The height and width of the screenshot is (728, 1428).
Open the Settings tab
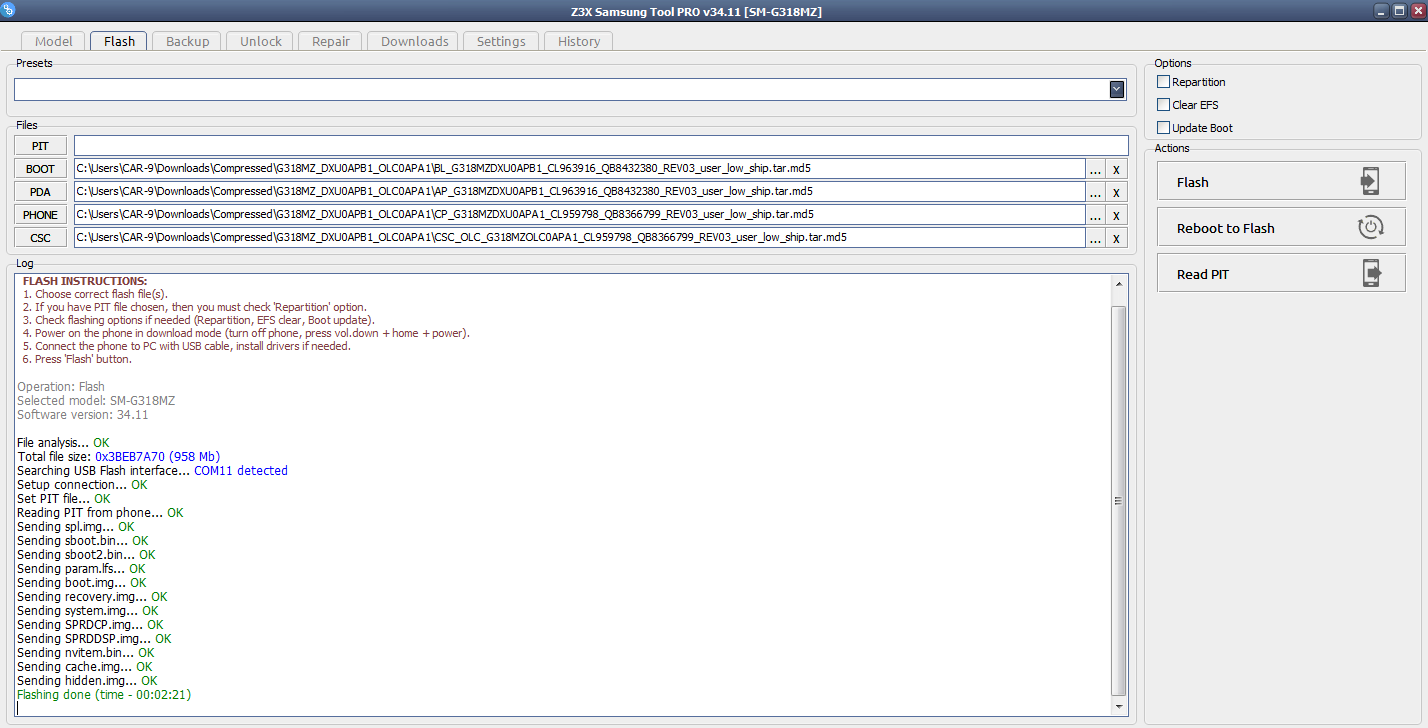(501, 41)
